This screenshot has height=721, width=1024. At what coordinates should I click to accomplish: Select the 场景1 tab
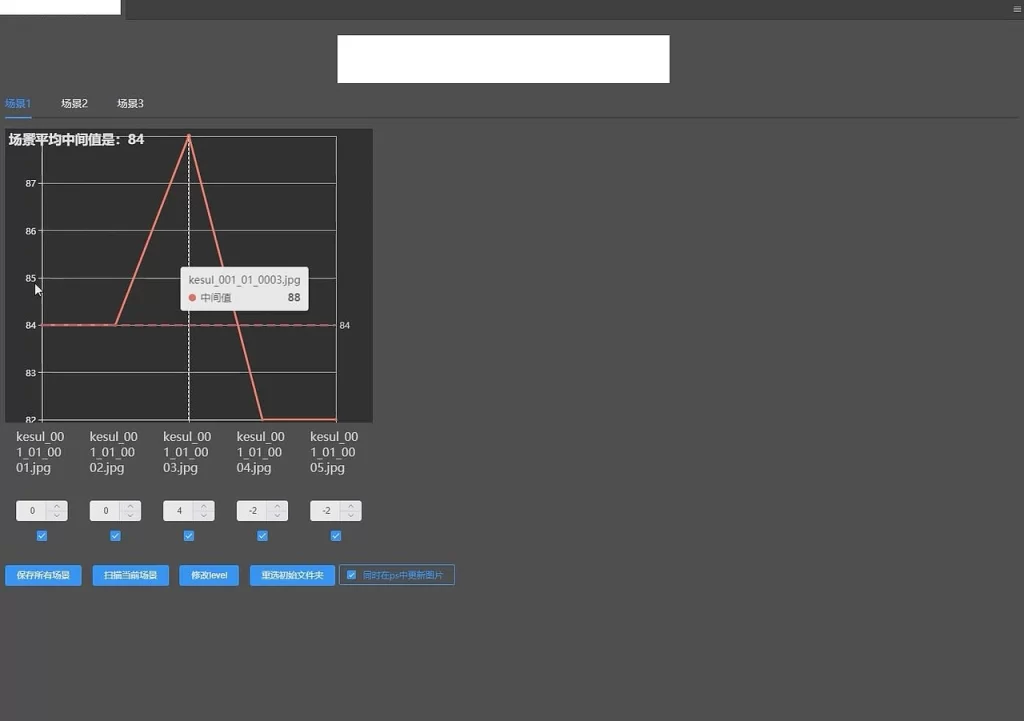(18, 104)
